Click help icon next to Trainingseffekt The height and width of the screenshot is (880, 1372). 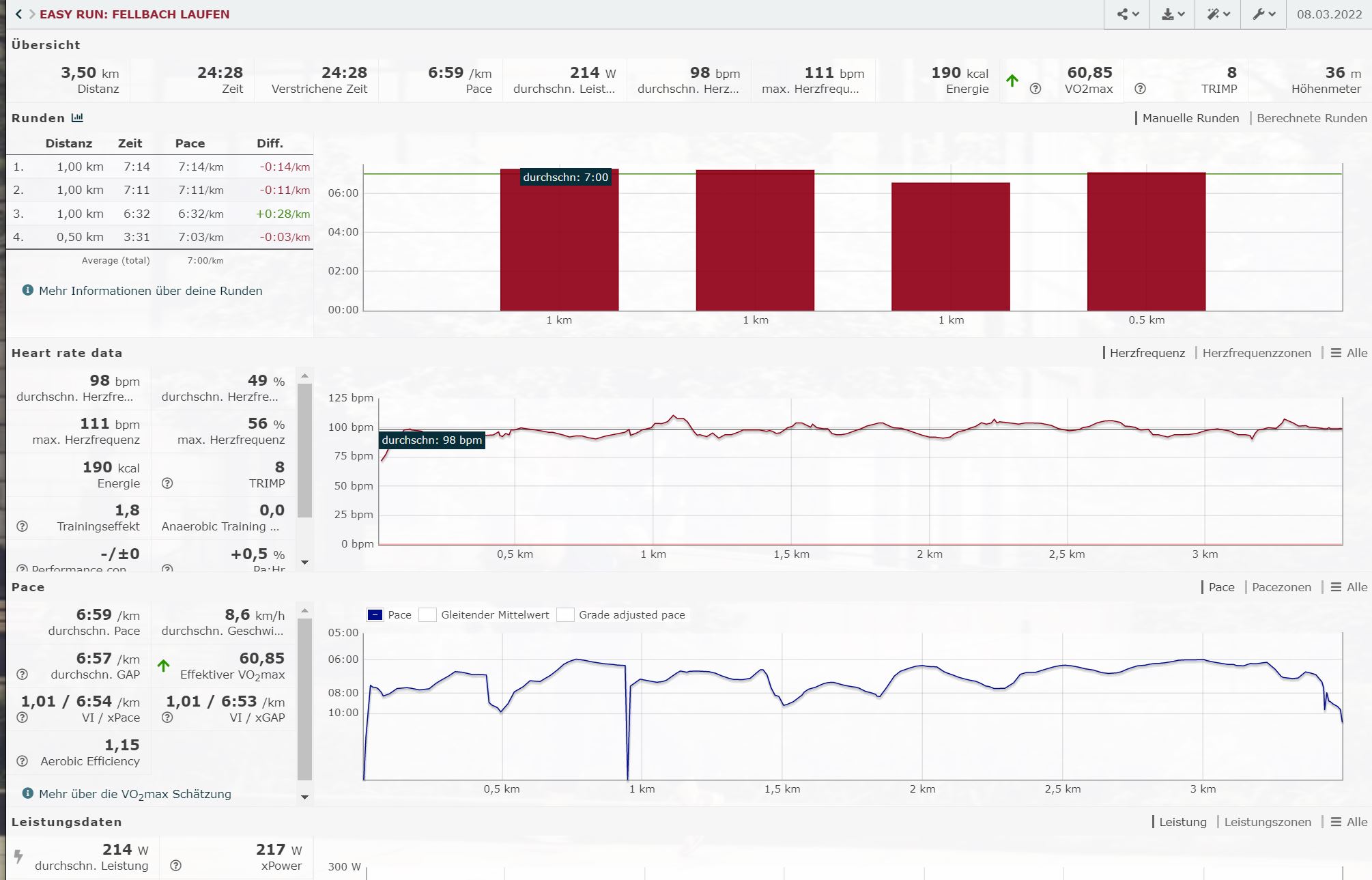click(22, 526)
